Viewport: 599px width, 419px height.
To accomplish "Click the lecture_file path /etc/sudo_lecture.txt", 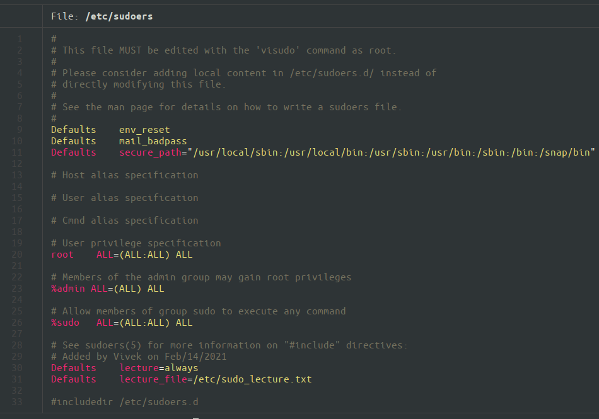I will (x=253, y=379).
